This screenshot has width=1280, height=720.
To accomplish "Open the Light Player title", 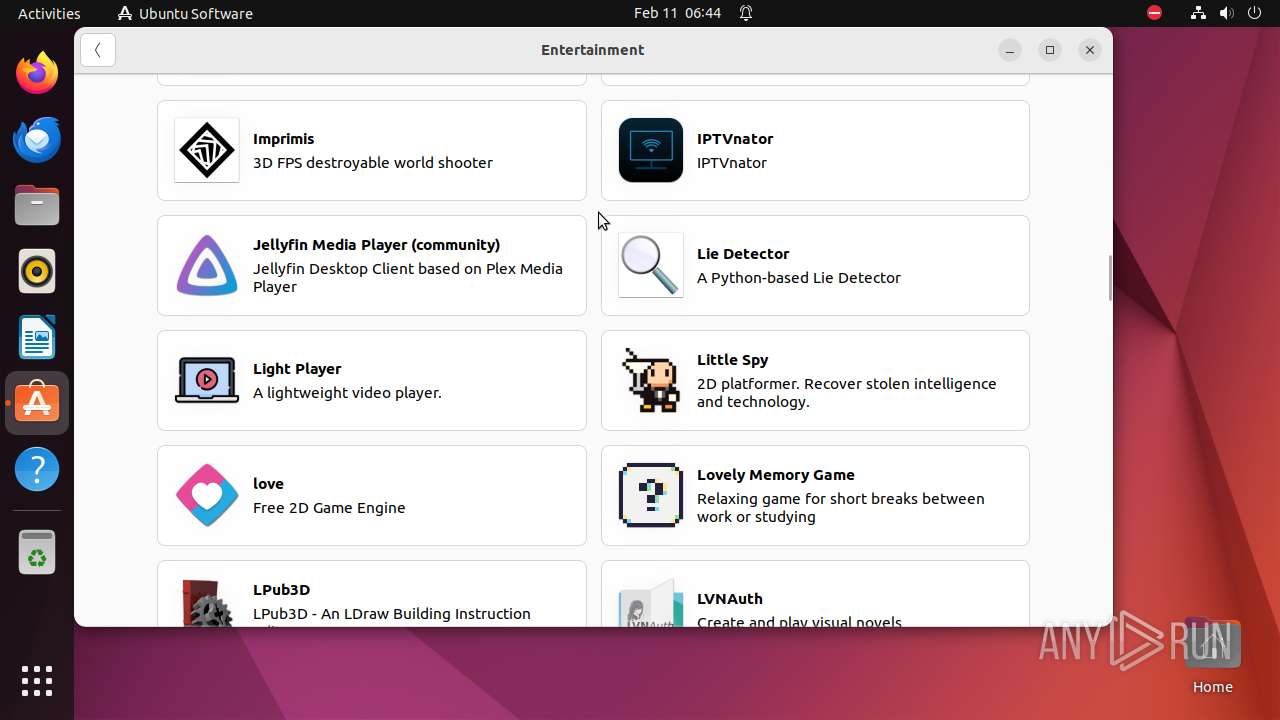I will pyautogui.click(x=297, y=369).
